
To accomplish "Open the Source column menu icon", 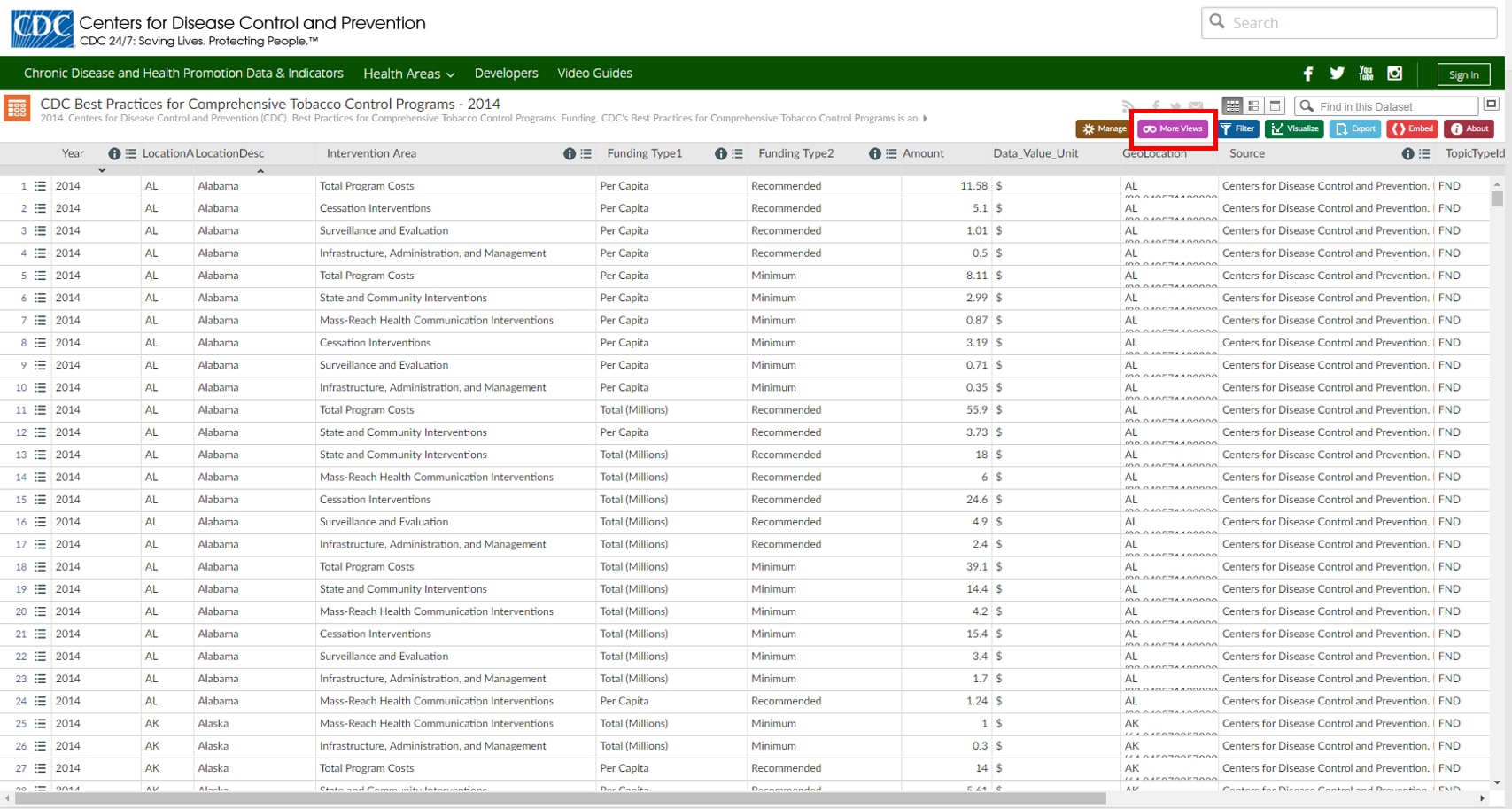I will click(x=1424, y=153).
